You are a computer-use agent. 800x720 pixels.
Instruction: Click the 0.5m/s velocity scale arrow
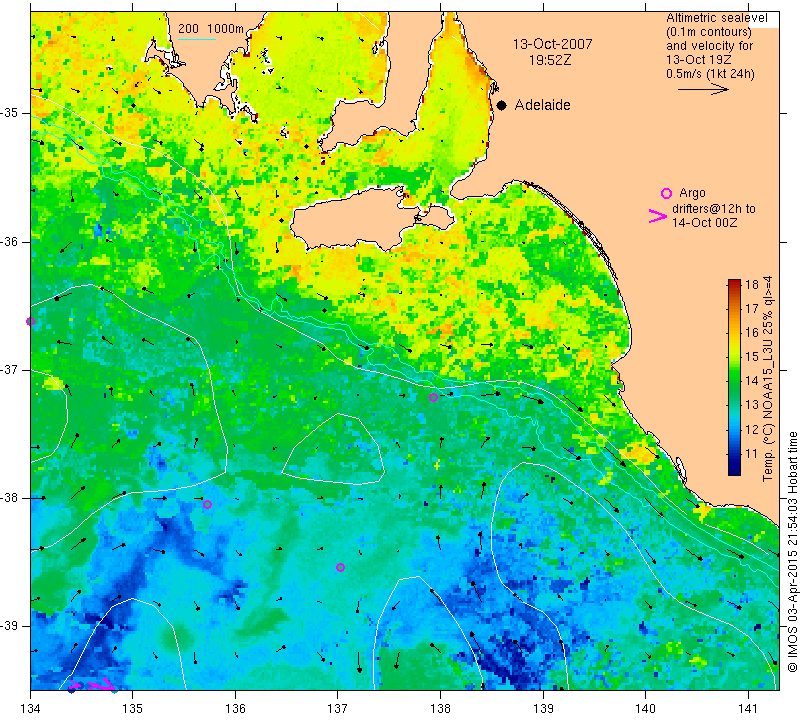point(703,90)
